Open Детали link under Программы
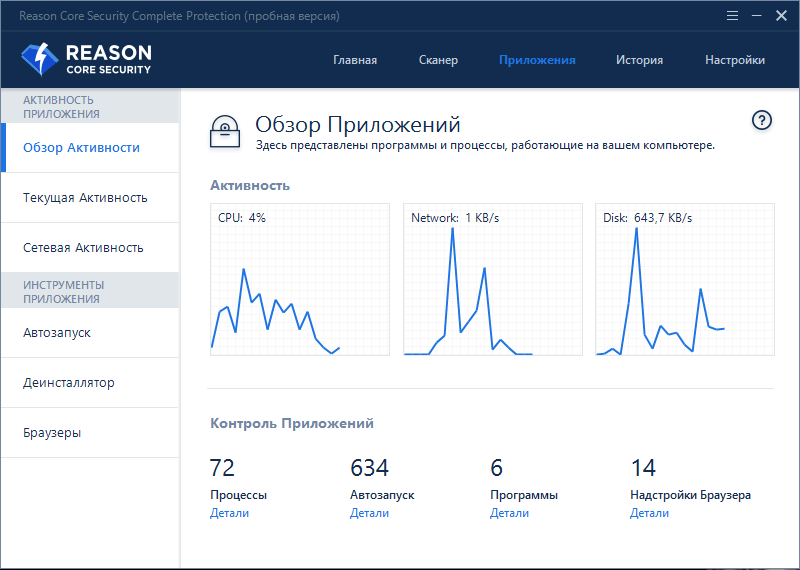This screenshot has width=800, height=570. [509, 513]
